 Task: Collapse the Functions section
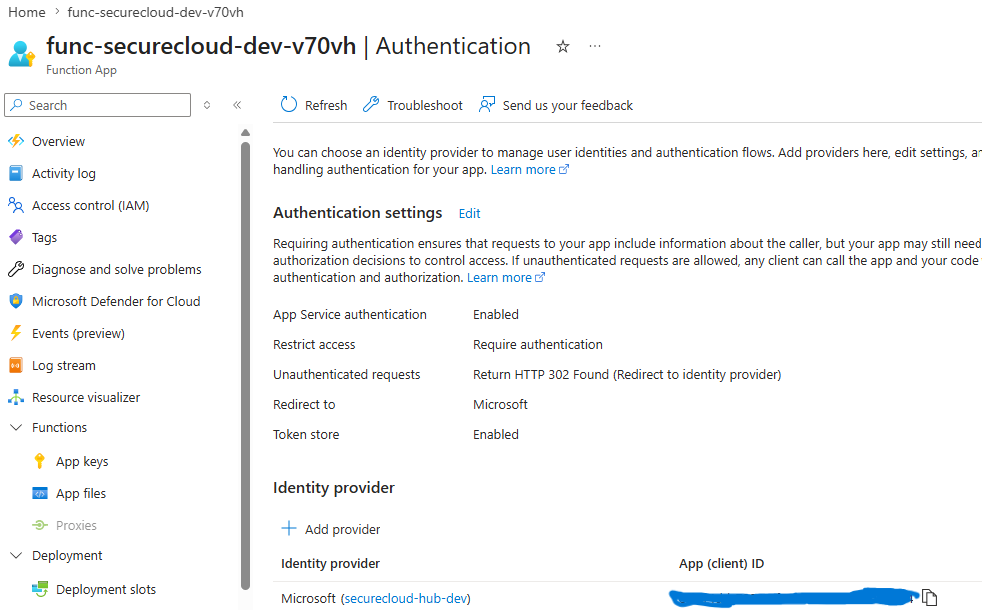(16, 427)
